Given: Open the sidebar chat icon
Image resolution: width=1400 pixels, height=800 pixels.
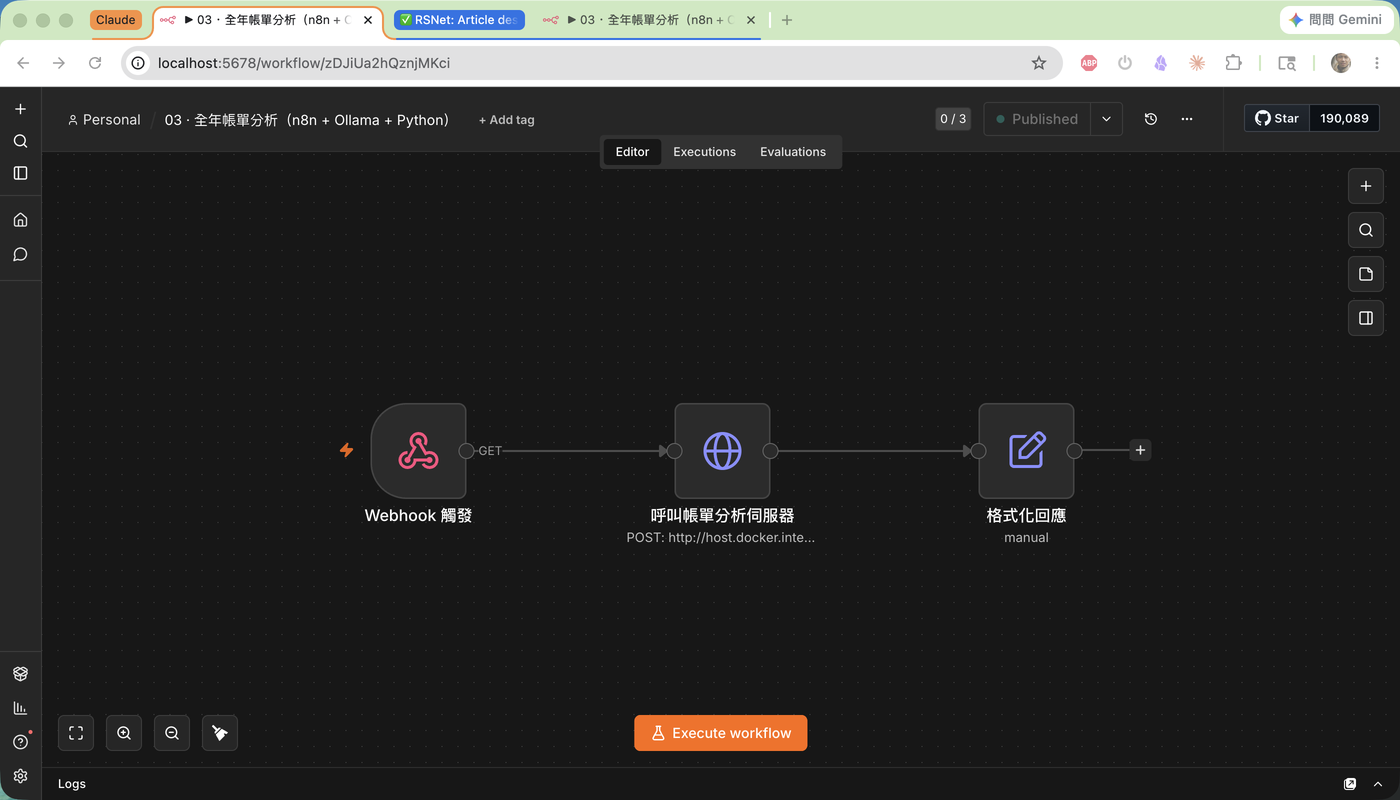Looking at the screenshot, I should [x=20, y=255].
